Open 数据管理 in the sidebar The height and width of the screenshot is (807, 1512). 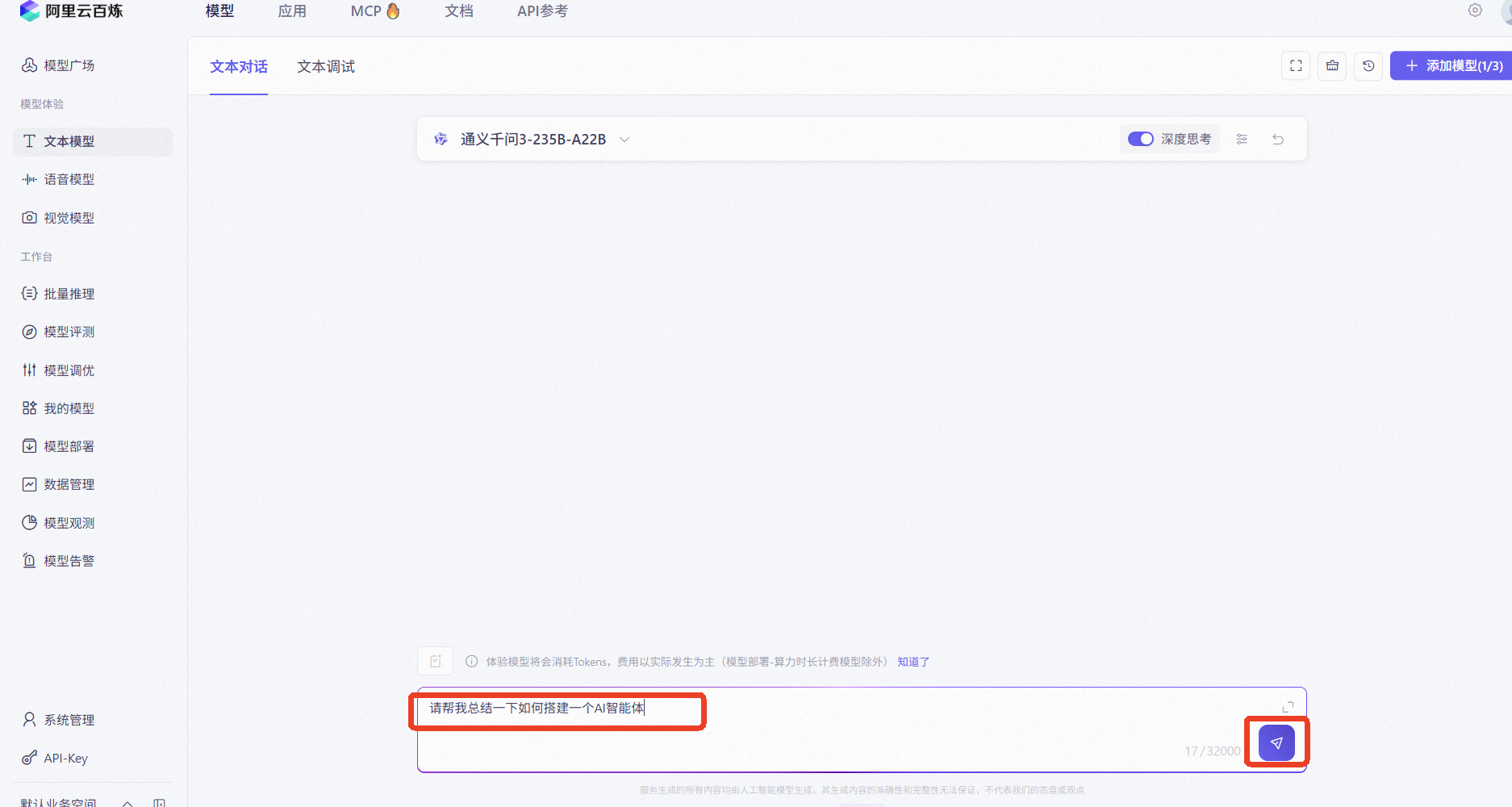(58, 484)
